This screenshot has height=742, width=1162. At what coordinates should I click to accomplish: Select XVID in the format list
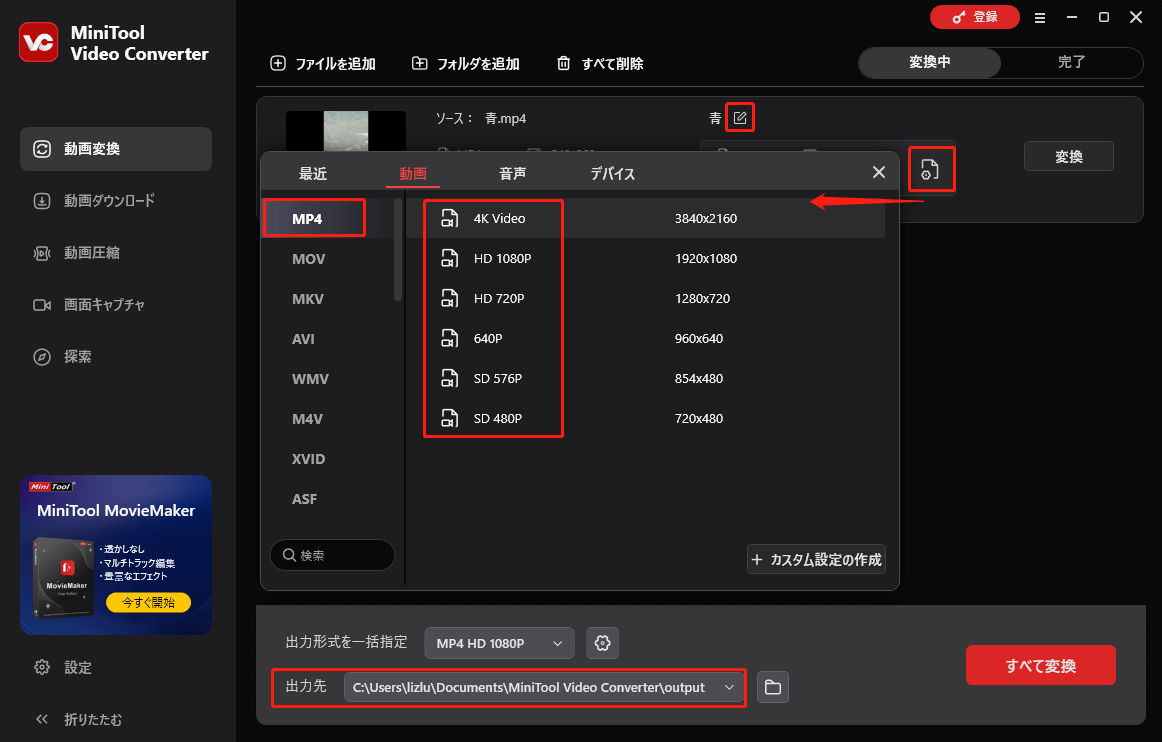(308, 459)
